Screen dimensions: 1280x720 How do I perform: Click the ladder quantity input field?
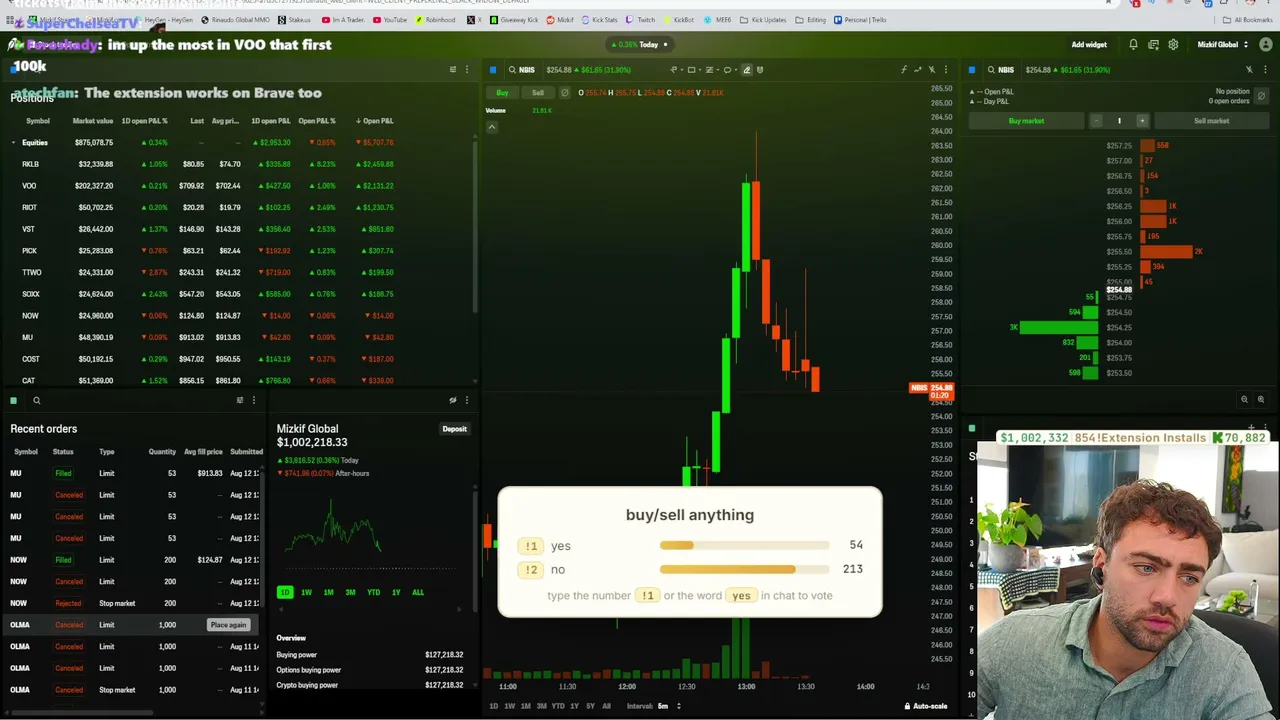pos(1119,121)
